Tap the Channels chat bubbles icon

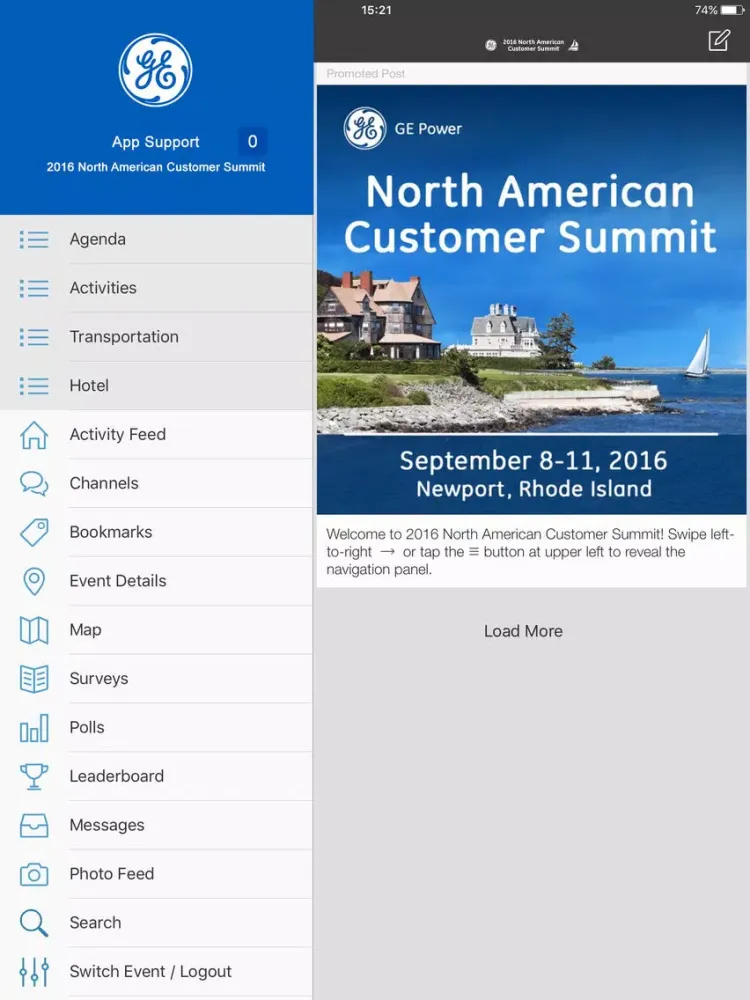point(34,483)
